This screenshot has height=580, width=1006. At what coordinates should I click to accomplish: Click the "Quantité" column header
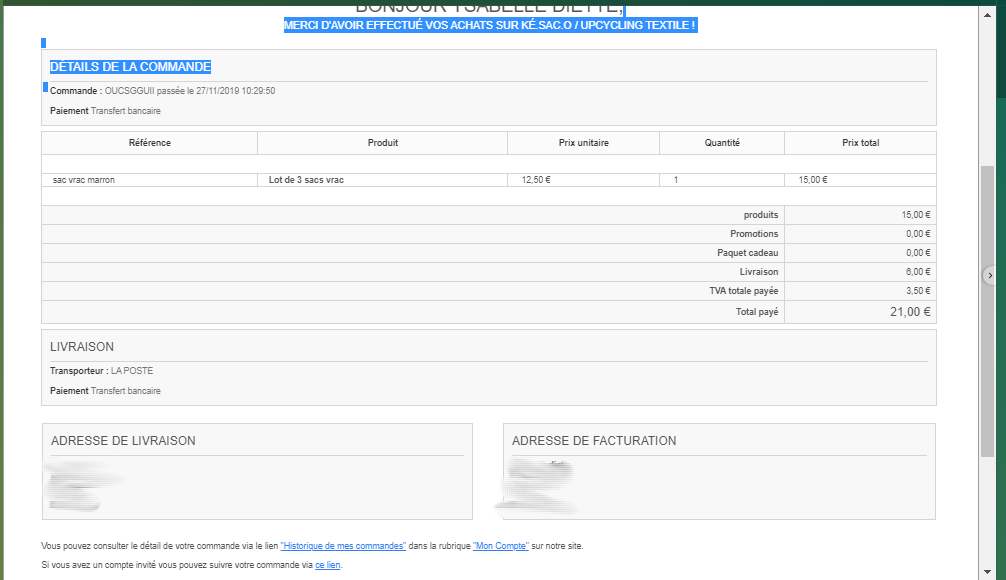click(x=722, y=143)
